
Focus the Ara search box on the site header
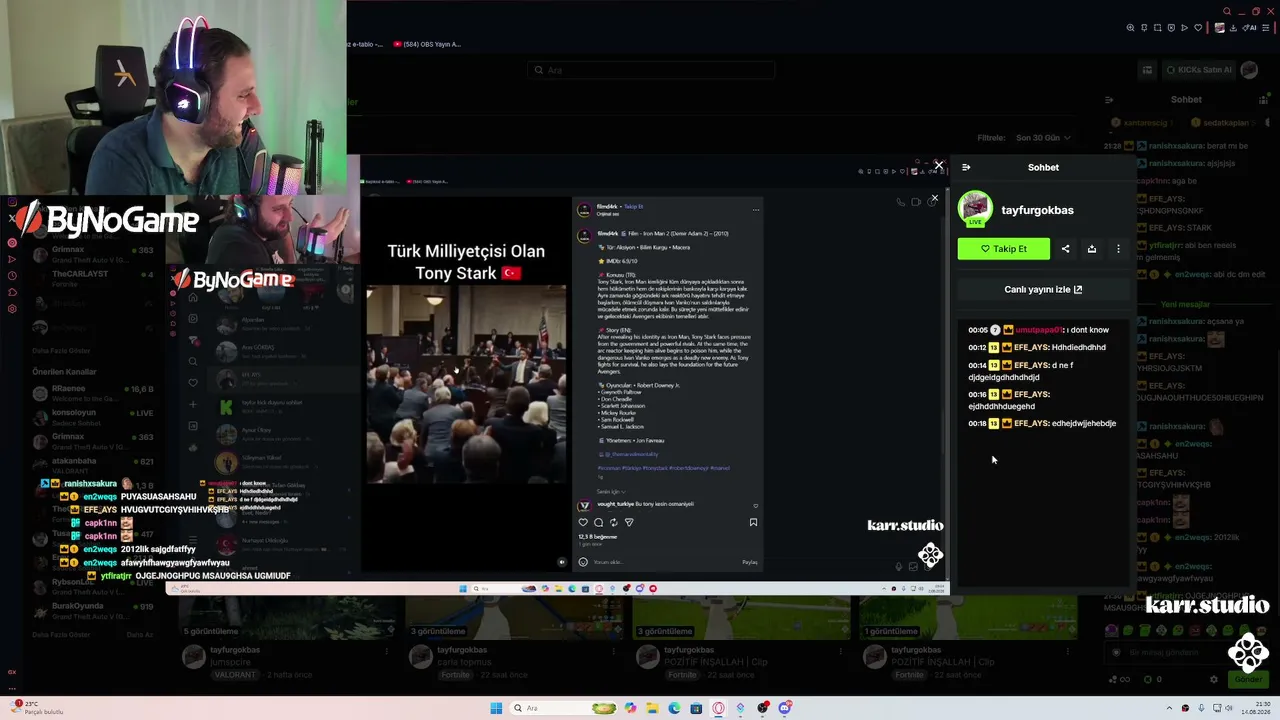[x=652, y=70]
